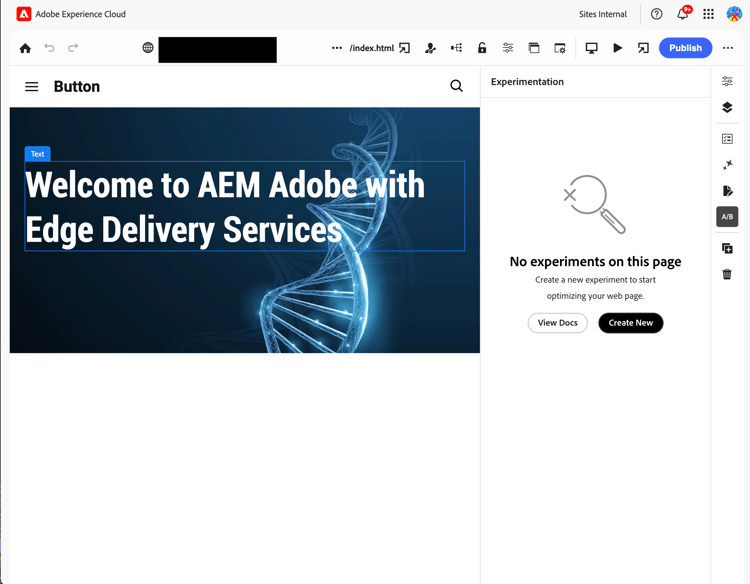Open the notifications bell
The height and width of the screenshot is (584, 750).
[x=683, y=14]
